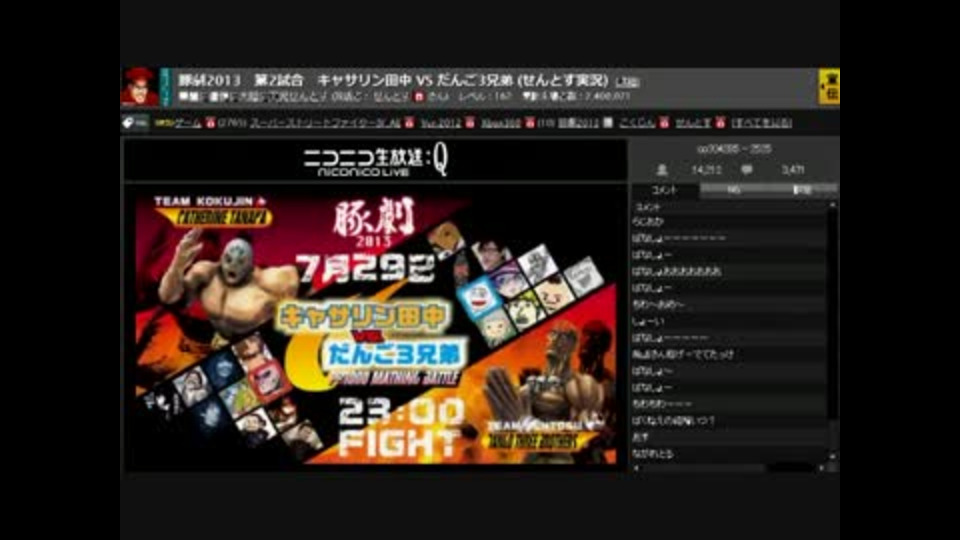Select the コメント tab in the side panel
This screenshot has width=960, height=540.
[x=665, y=190]
